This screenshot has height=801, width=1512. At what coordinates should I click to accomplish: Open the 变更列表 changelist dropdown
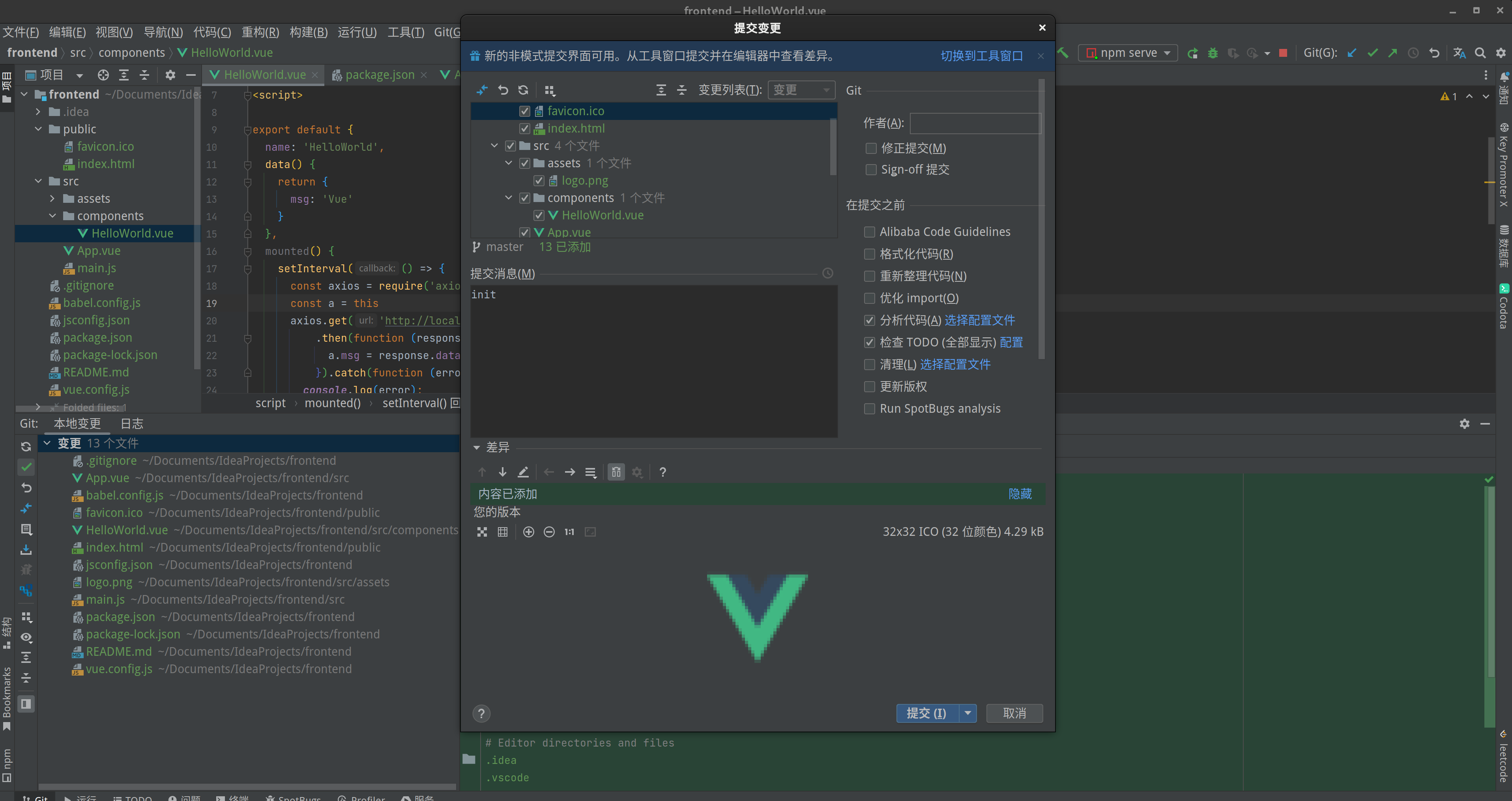click(801, 90)
